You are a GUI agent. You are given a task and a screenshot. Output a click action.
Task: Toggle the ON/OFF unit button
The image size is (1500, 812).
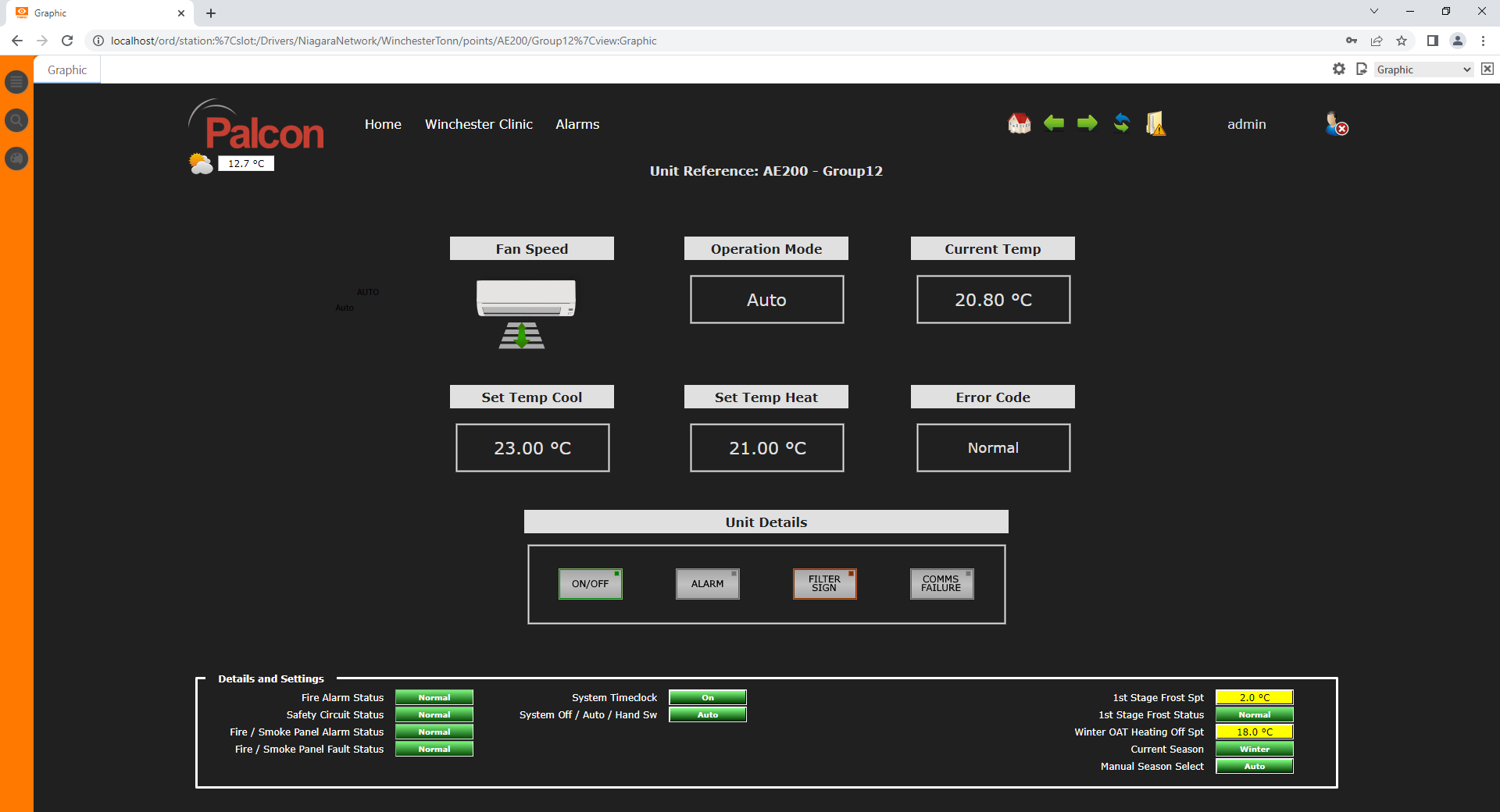pyautogui.click(x=591, y=584)
